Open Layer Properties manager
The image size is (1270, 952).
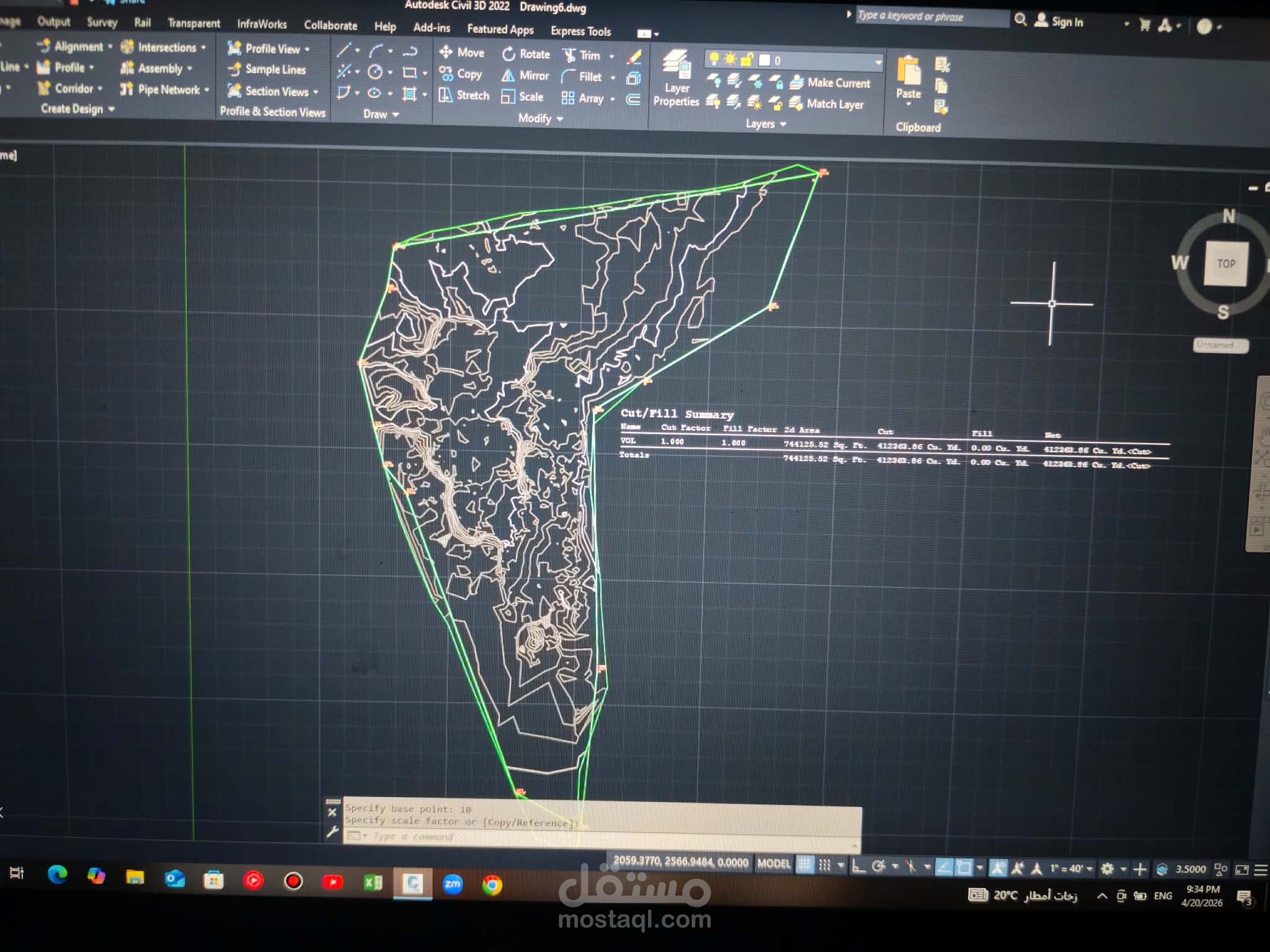click(x=676, y=78)
